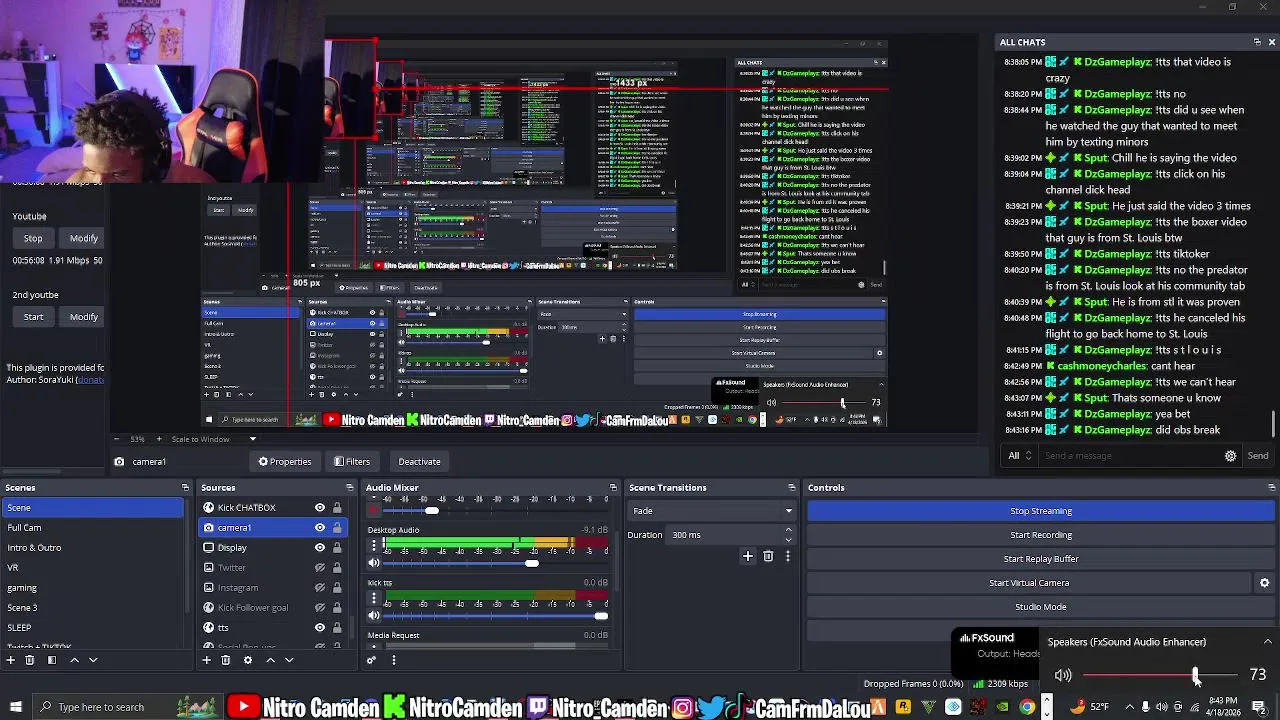Expand the Speakers volume flyout chevron
Image resolution: width=1280 pixels, height=720 pixels.
[x=1267, y=642]
